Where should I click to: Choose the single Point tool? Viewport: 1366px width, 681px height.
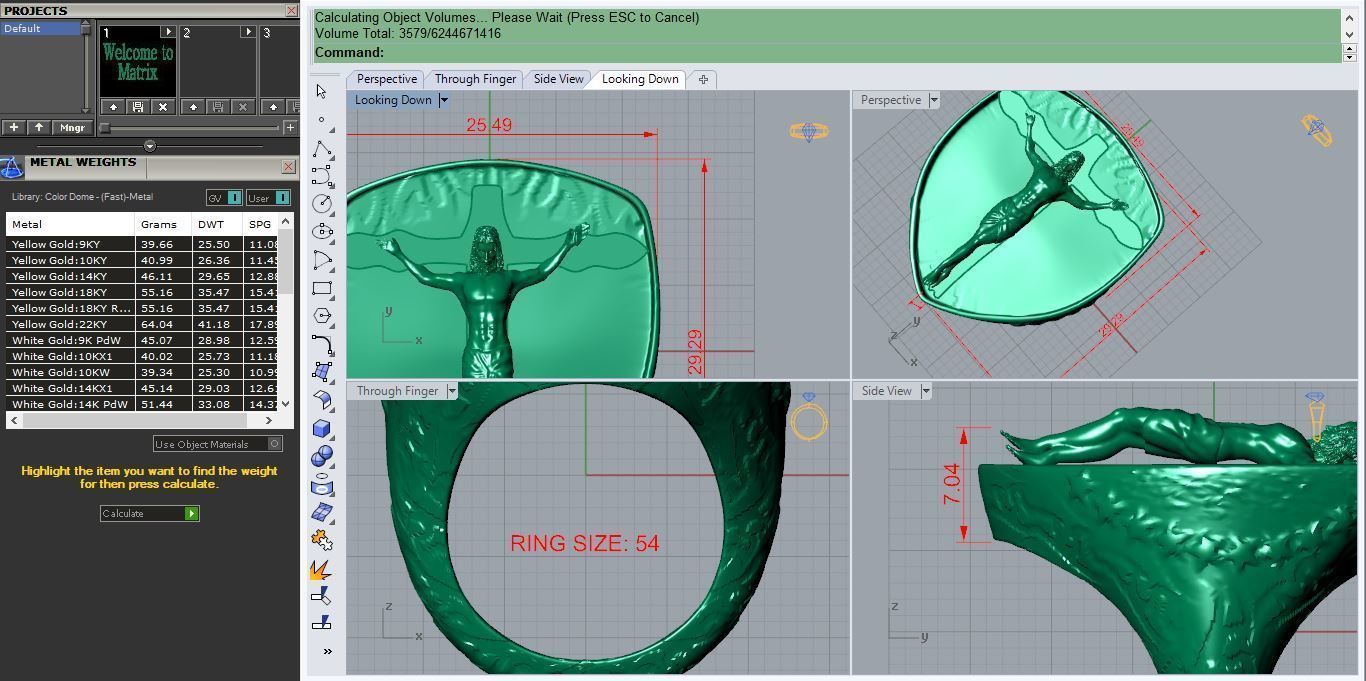pos(321,119)
